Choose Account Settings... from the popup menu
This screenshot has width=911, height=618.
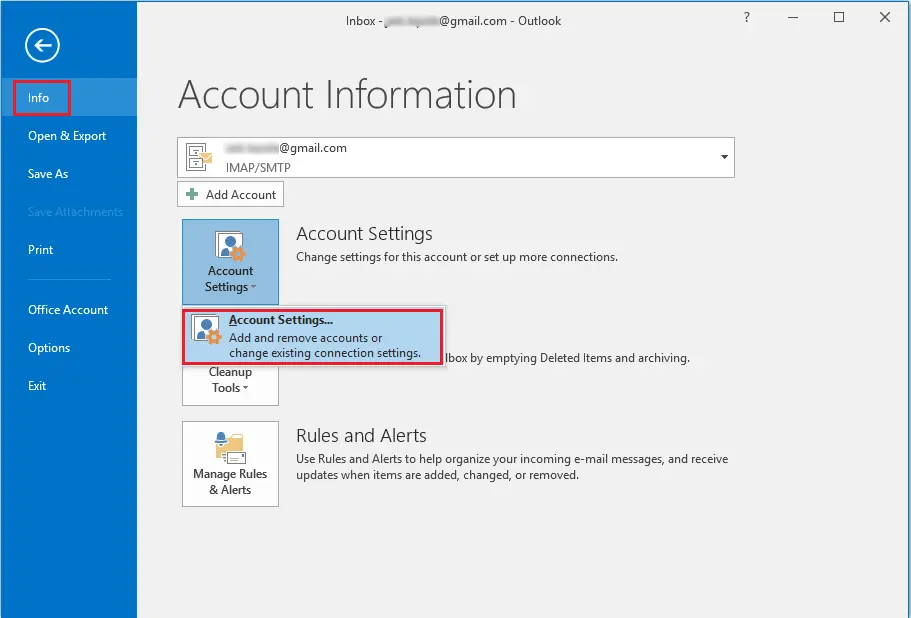(x=313, y=336)
